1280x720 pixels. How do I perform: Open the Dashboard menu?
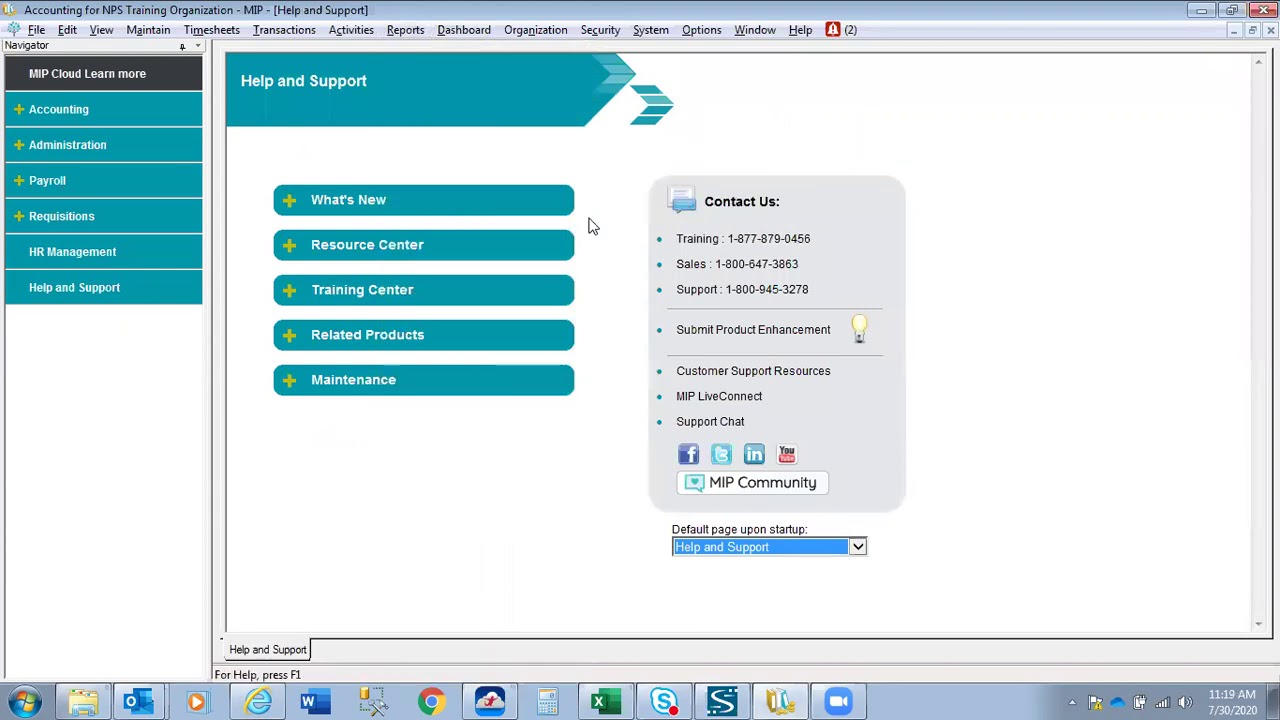point(464,30)
